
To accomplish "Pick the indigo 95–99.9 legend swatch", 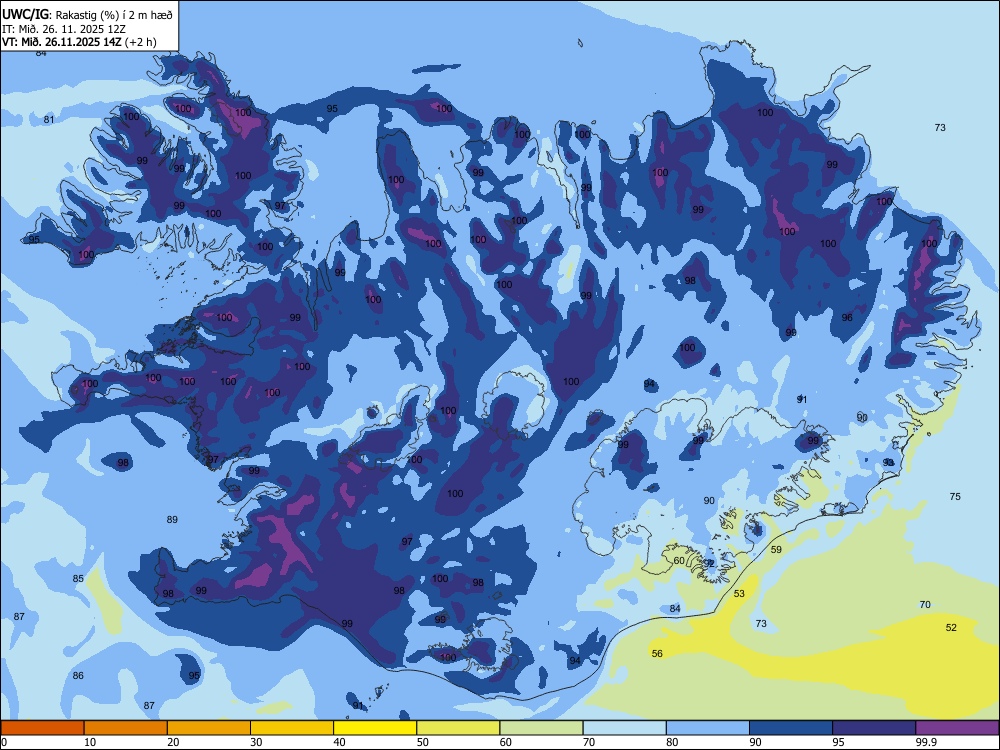I will point(874,728).
